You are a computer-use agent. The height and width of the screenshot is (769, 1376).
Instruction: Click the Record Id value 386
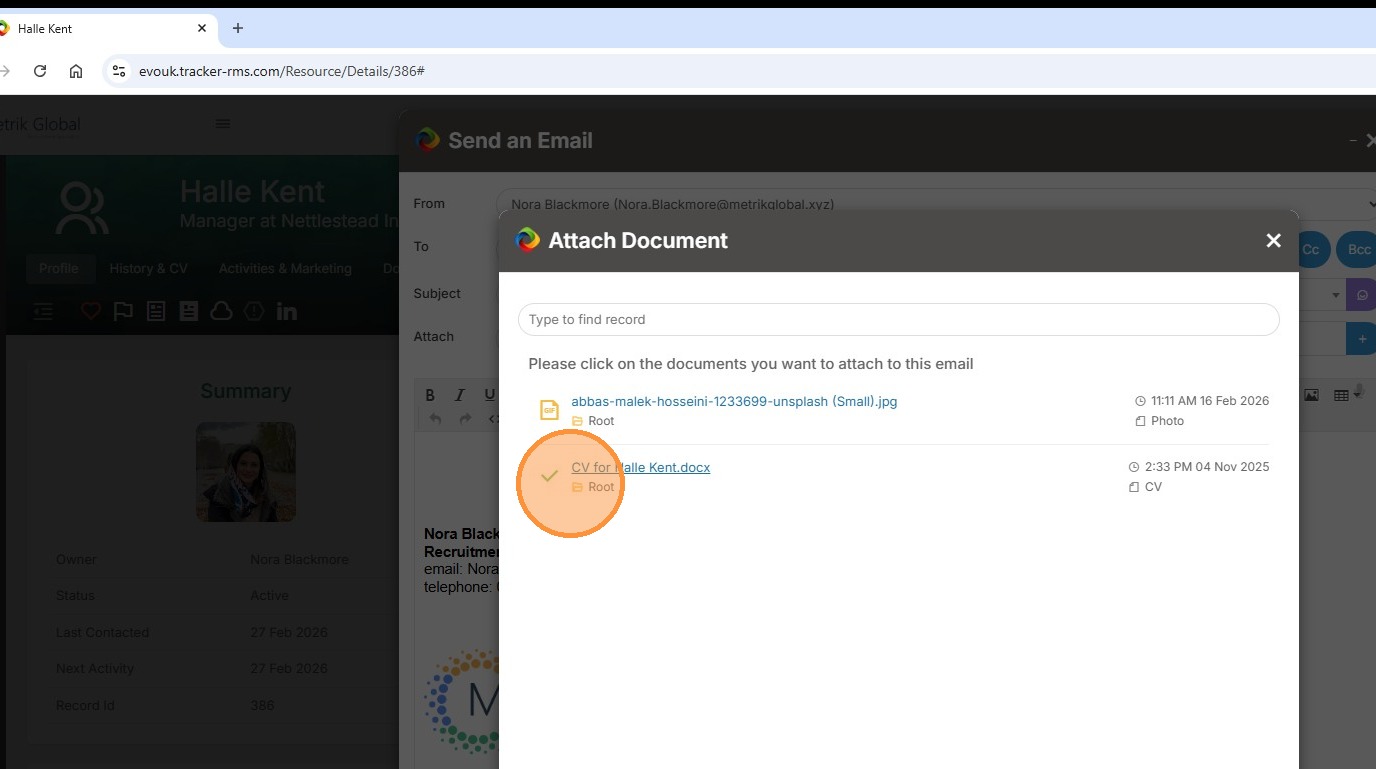click(262, 705)
